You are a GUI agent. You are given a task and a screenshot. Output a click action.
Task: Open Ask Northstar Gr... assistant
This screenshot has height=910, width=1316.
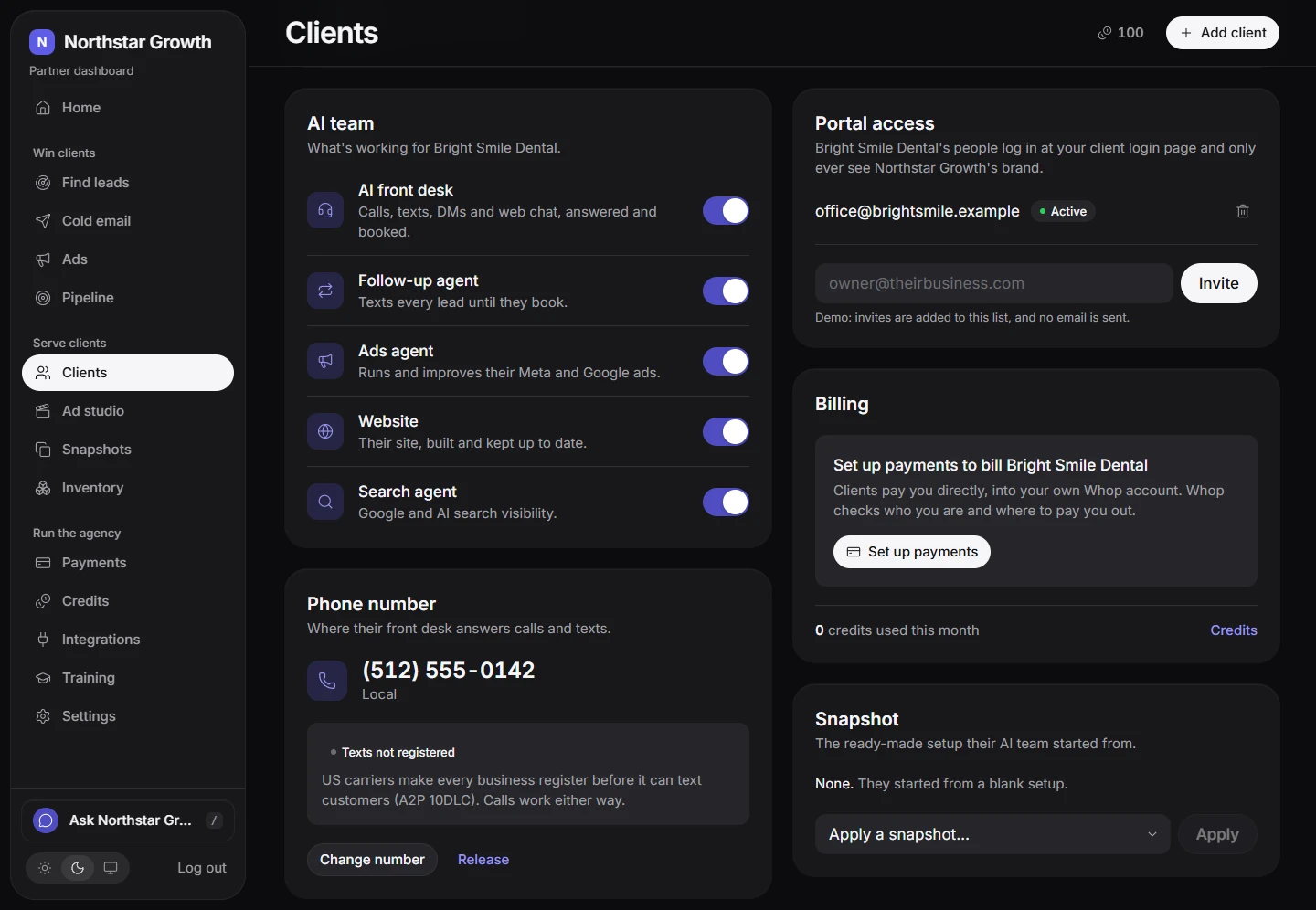[x=128, y=820]
